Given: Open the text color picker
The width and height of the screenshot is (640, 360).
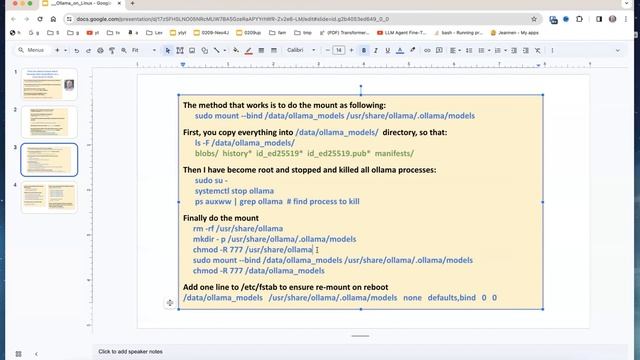Looking at the screenshot, I should [400, 51].
